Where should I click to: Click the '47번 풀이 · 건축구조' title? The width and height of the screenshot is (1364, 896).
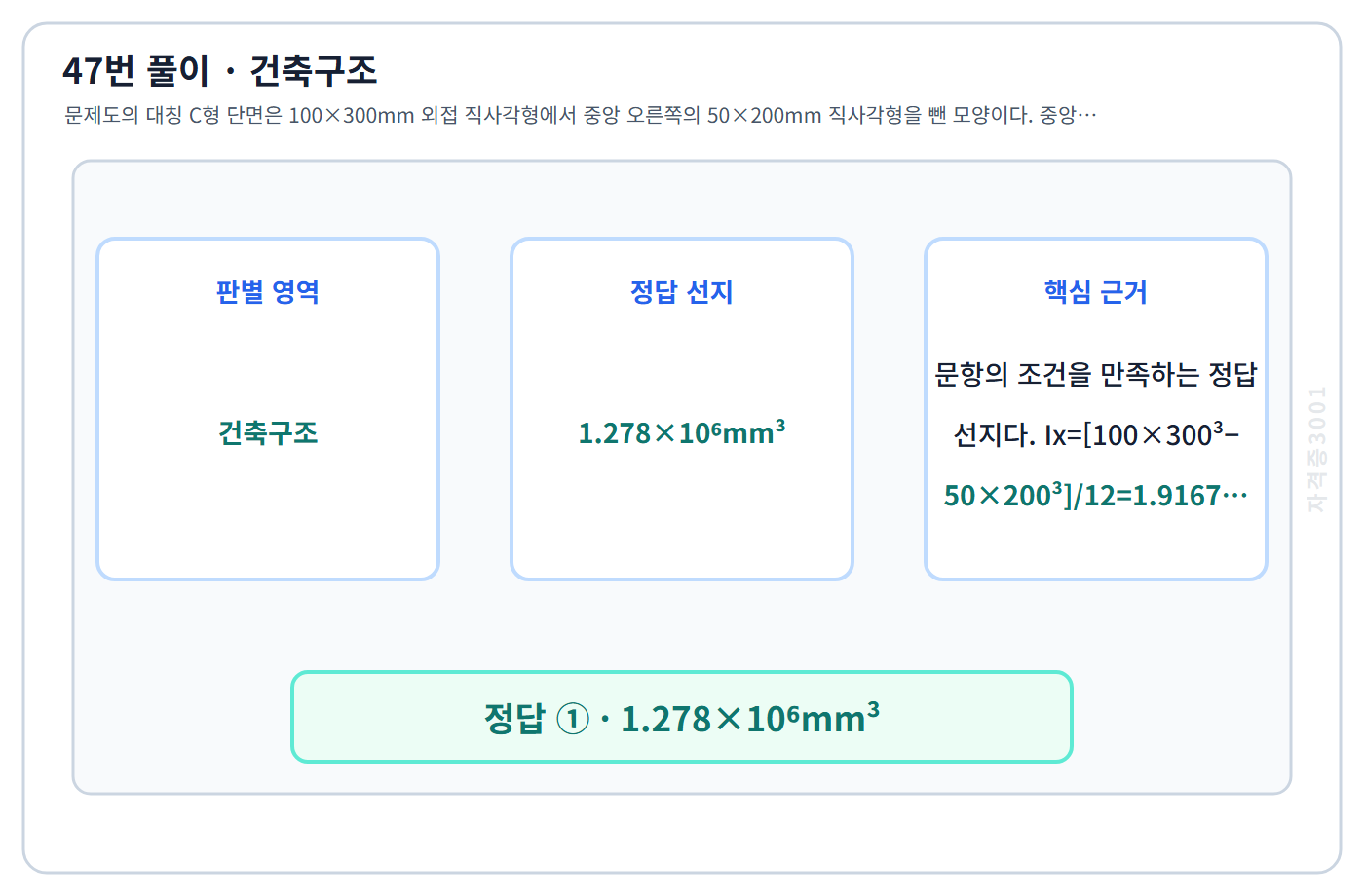pyautogui.click(x=219, y=70)
